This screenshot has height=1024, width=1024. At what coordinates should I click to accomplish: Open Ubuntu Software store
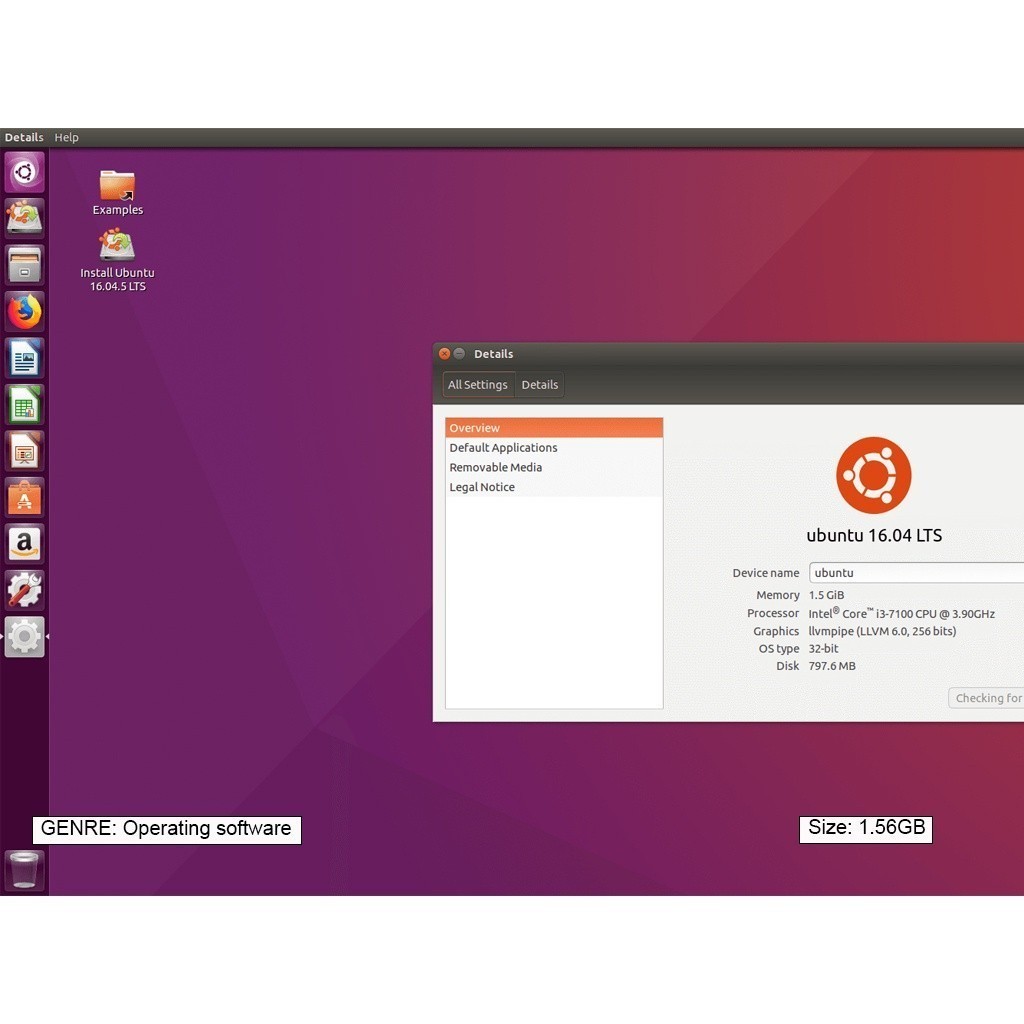click(24, 498)
